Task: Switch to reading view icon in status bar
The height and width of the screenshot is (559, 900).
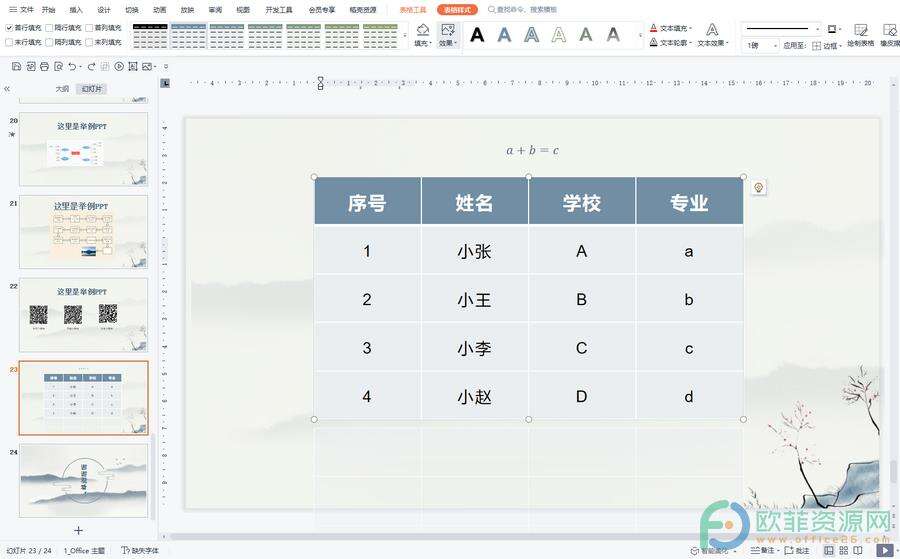Action: coord(858,550)
